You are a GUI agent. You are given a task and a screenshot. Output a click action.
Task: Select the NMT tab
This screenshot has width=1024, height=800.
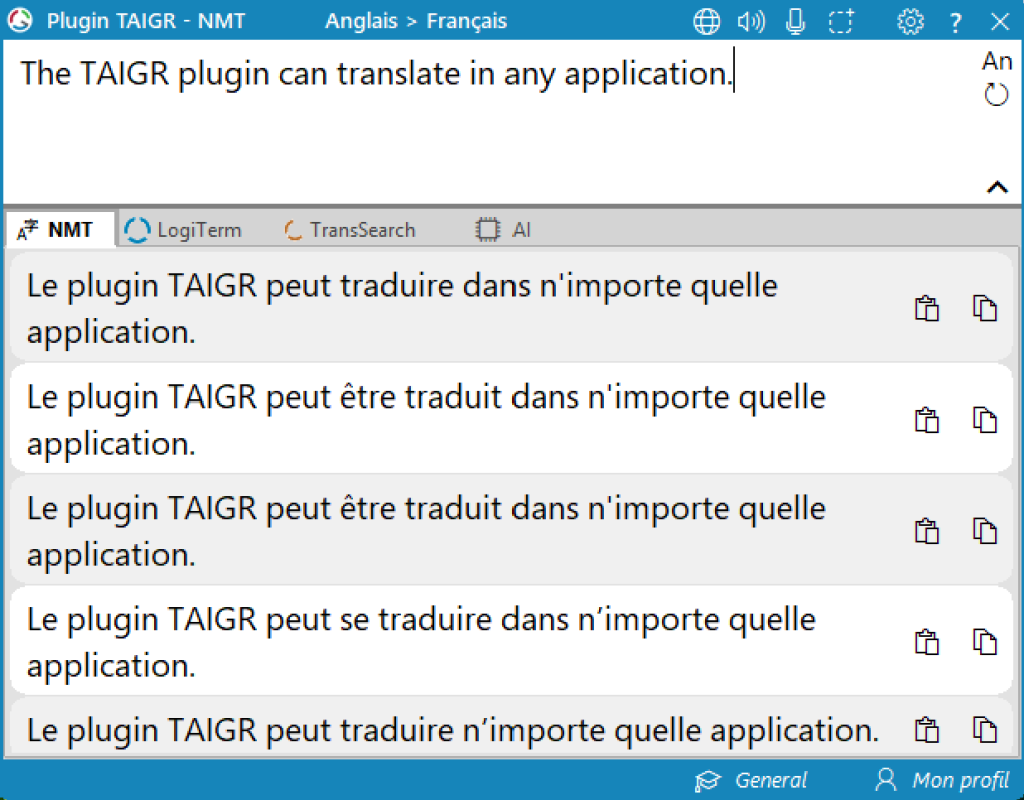pyautogui.click(x=58, y=230)
